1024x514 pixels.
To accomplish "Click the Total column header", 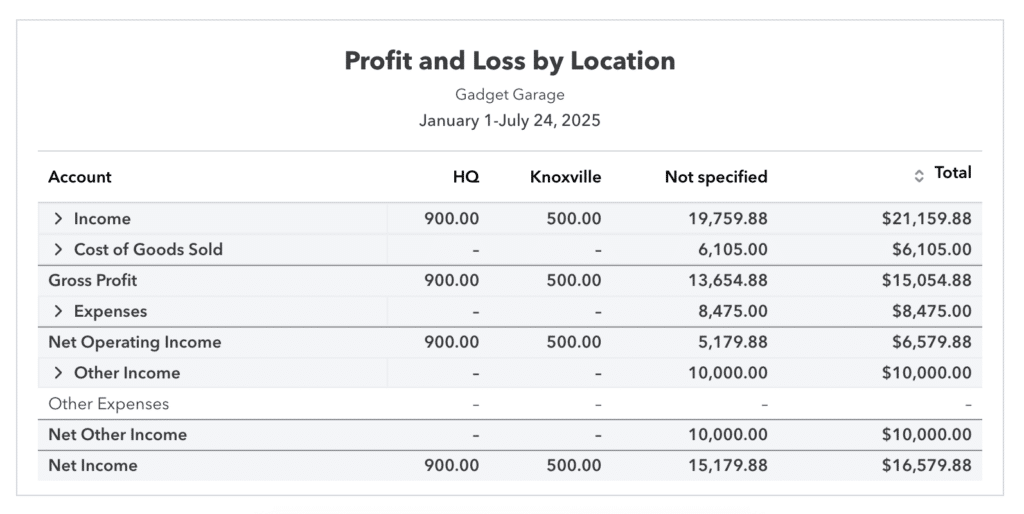I will [953, 173].
